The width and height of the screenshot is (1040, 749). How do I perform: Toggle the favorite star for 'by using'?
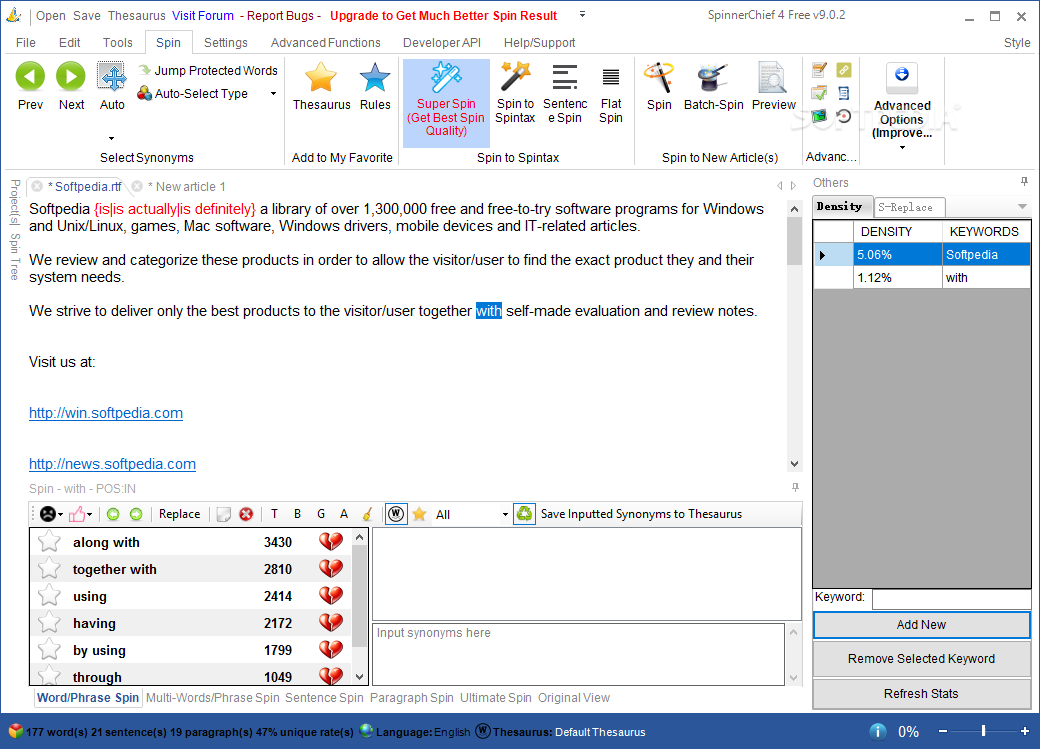49,650
